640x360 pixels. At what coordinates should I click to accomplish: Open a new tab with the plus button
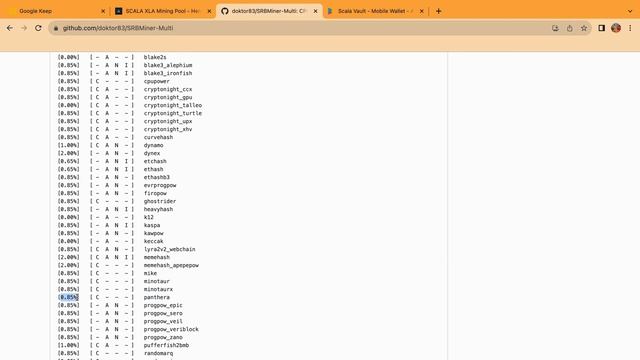pyautogui.click(x=438, y=11)
